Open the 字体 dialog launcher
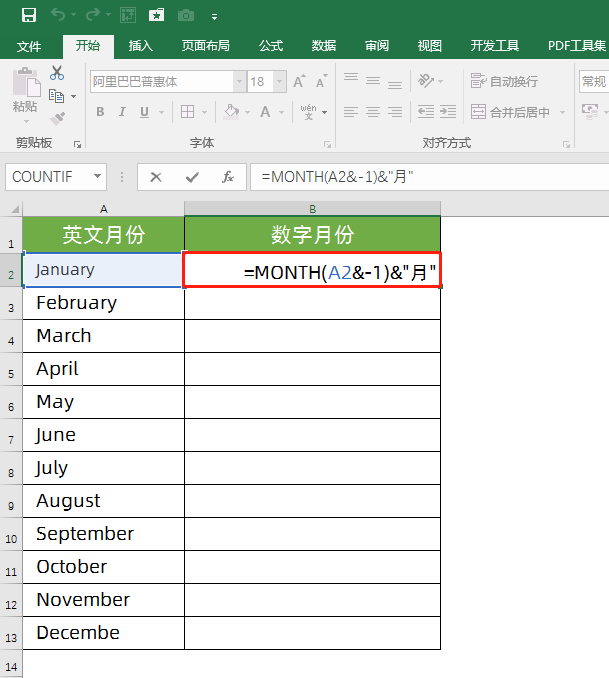The height and width of the screenshot is (678, 609). click(x=327, y=144)
